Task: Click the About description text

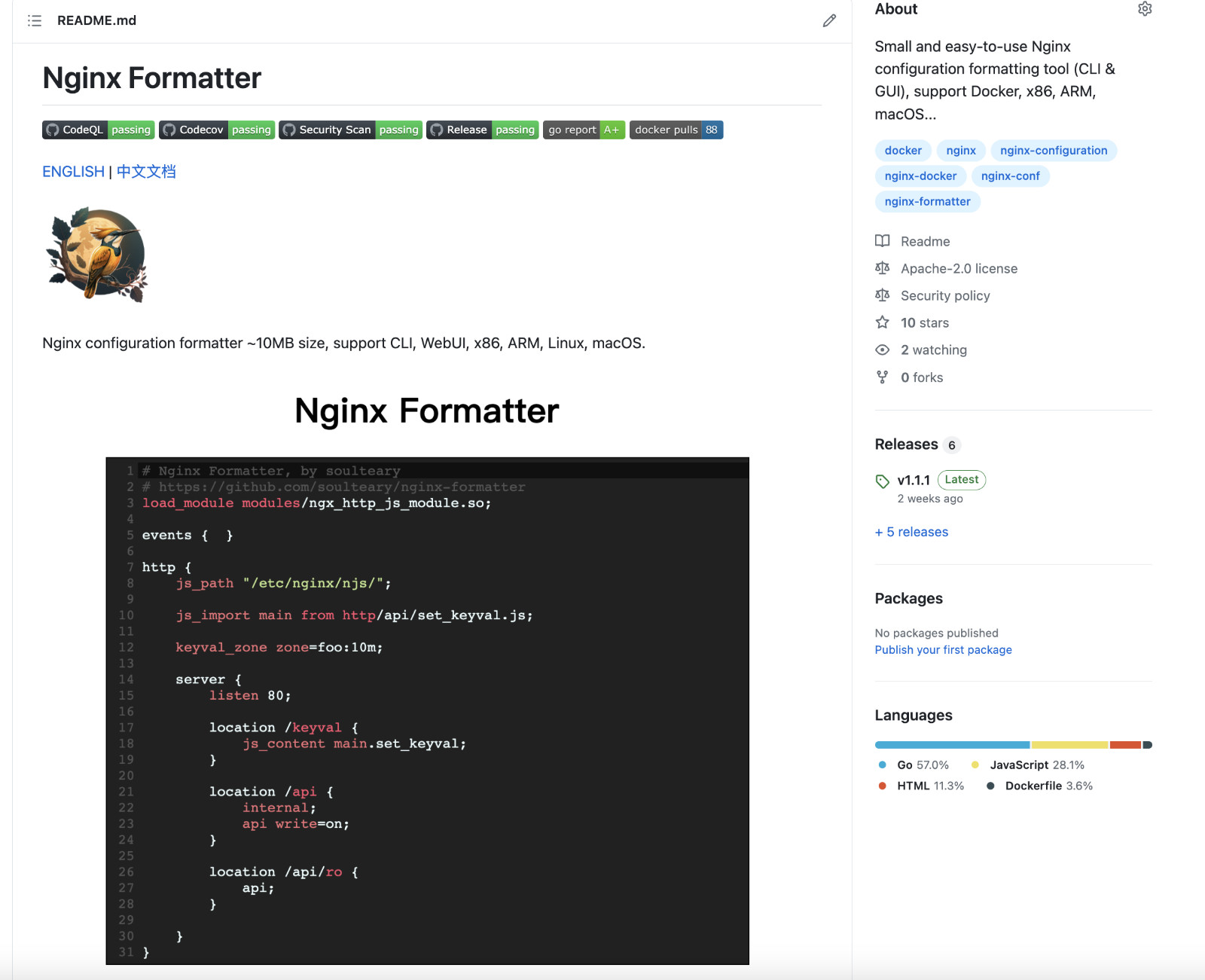Action: [995, 80]
